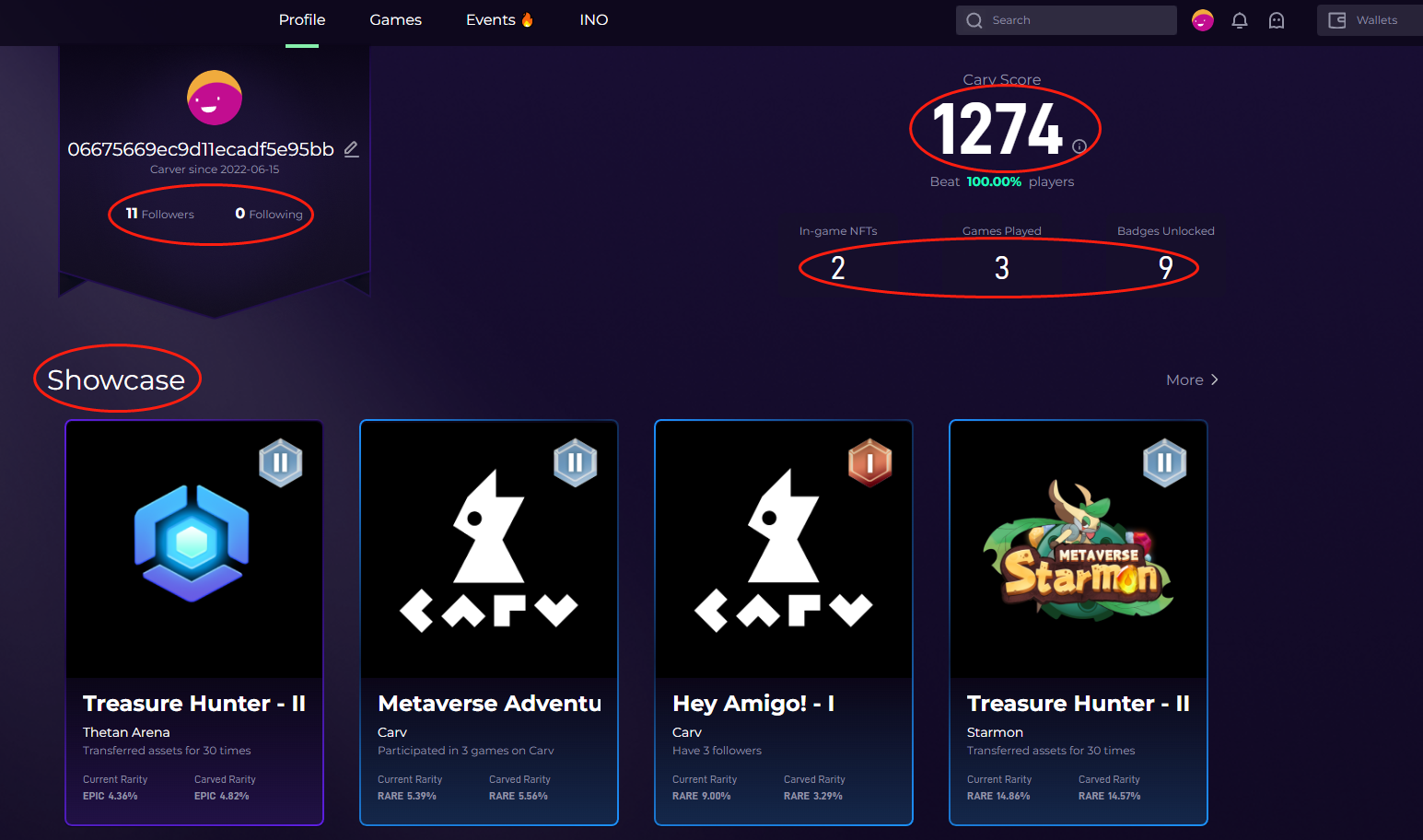1423x840 pixels.
Task: Click the pencil edit icon beside username
Action: (x=351, y=149)
